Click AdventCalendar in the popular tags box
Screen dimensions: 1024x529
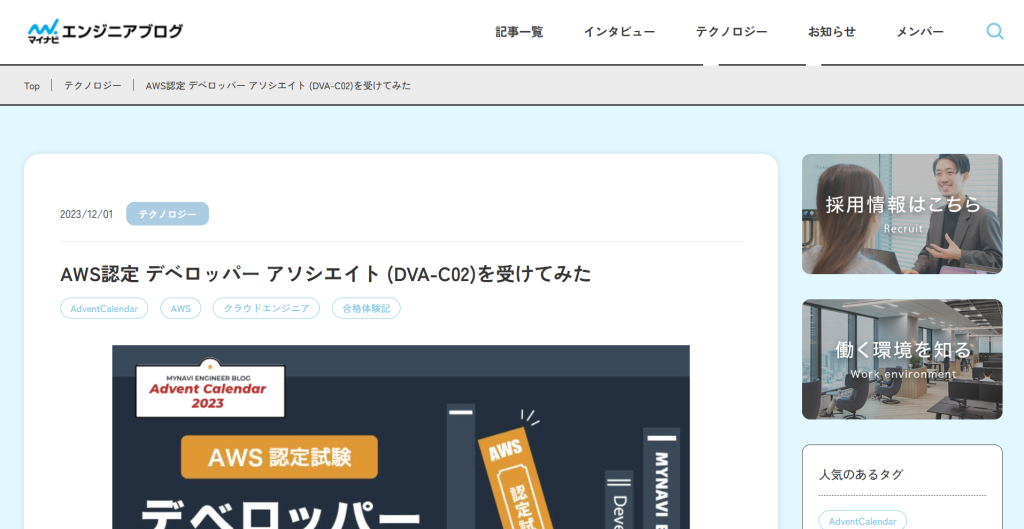pyautogui.click(x=863, y=521)
